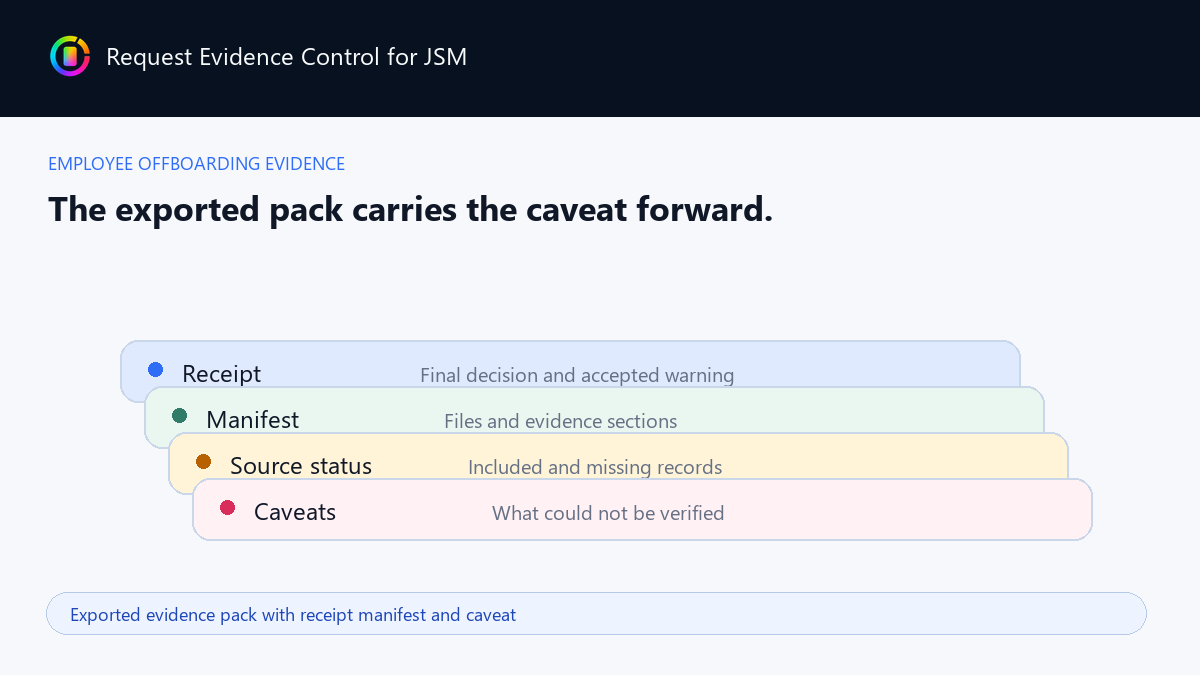Click 'Files and evidence sections' text

coord(560,422)
